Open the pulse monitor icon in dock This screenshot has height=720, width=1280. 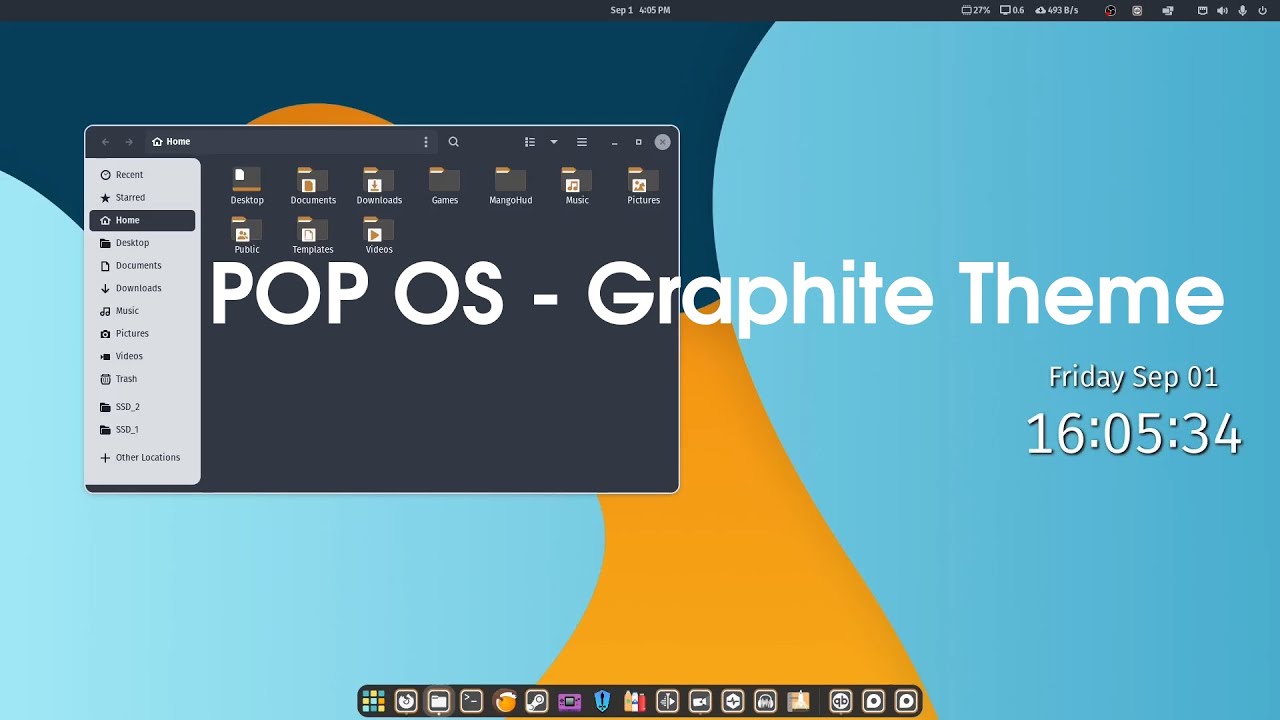[733, 701]
